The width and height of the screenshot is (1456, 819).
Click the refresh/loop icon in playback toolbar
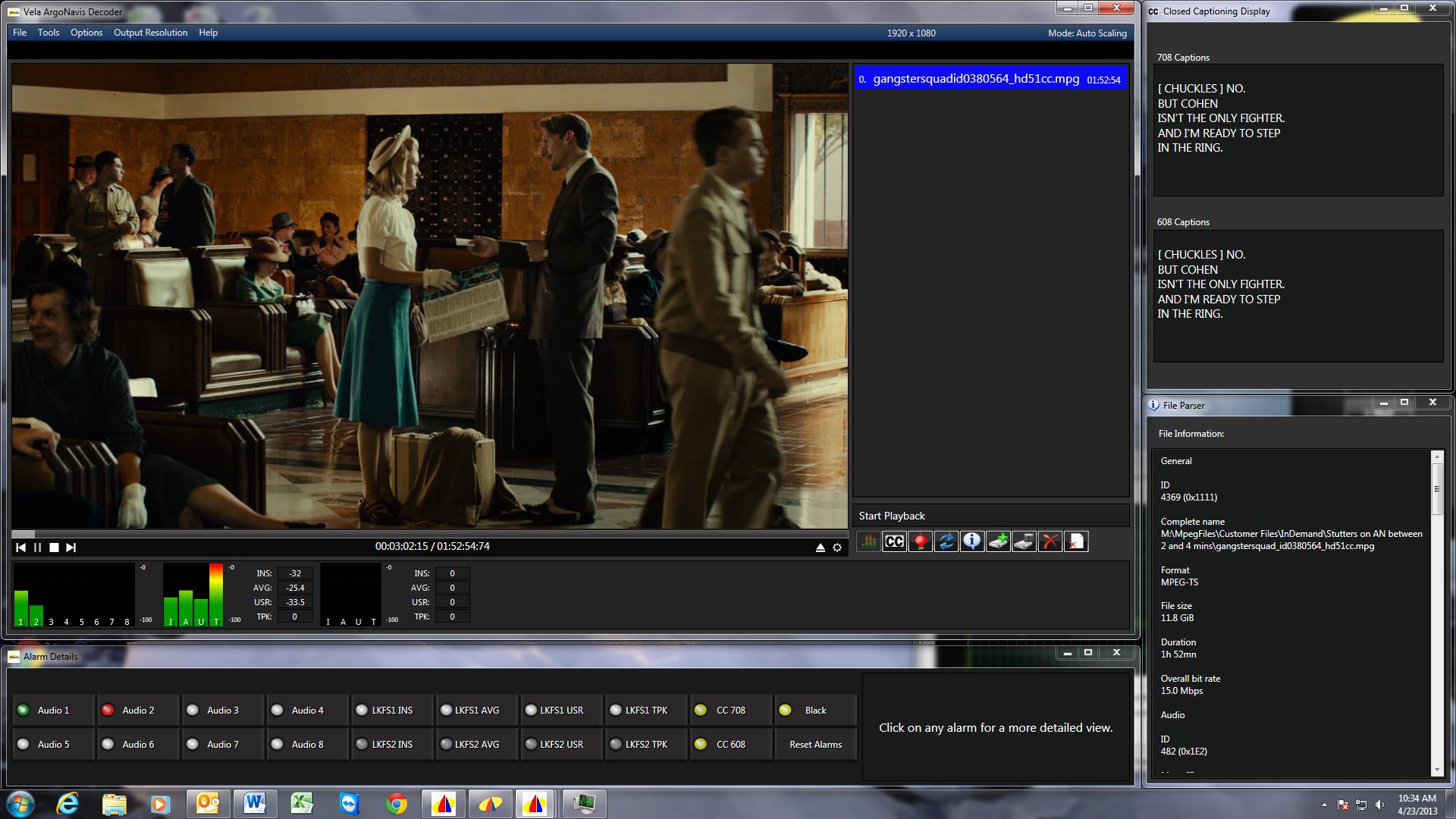tap(946, 541)
